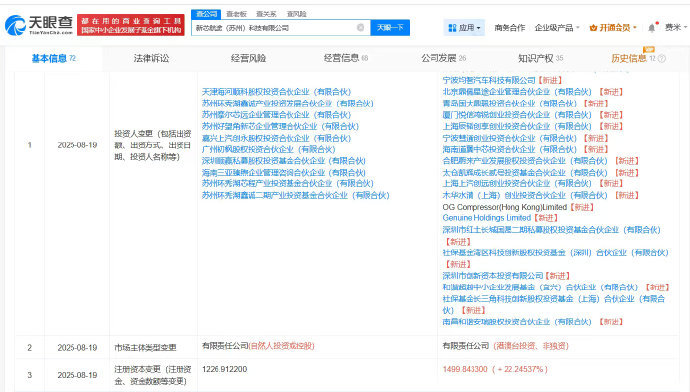Open 天津海河顺科股权投资合伙企业 link

click(276, 92)
